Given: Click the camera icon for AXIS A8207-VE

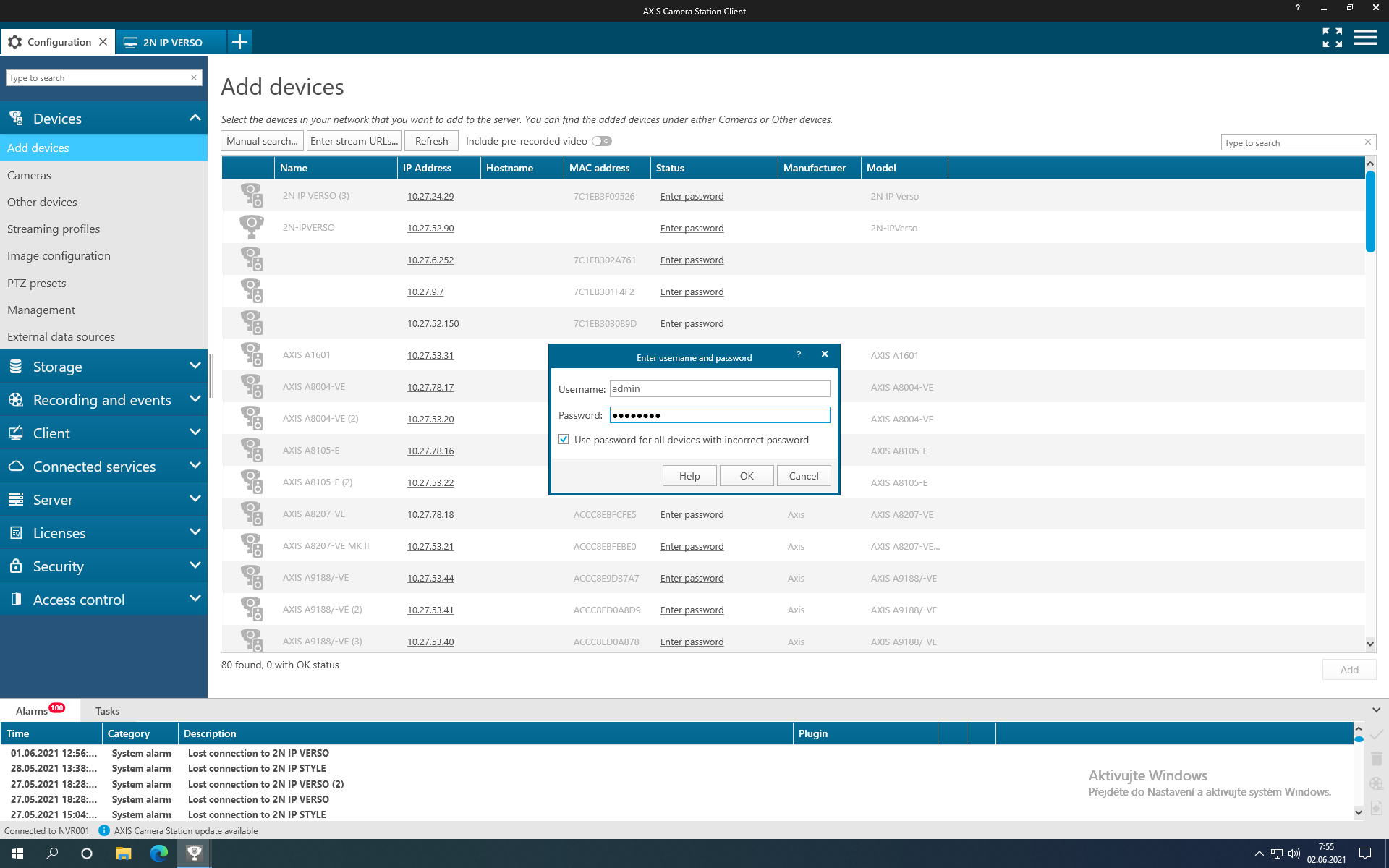Looking at the screenshot, I should (x=251, y=514).
